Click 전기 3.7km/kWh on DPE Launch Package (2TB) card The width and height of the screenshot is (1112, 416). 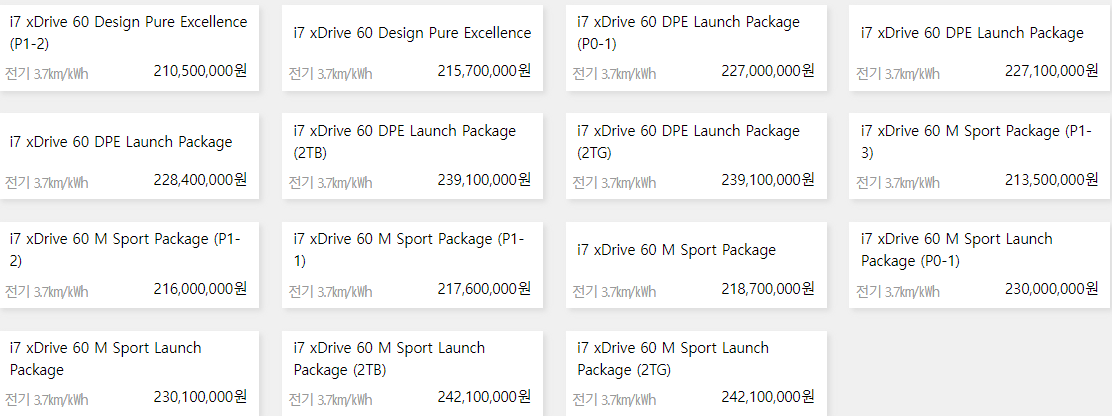coord(330,183)
